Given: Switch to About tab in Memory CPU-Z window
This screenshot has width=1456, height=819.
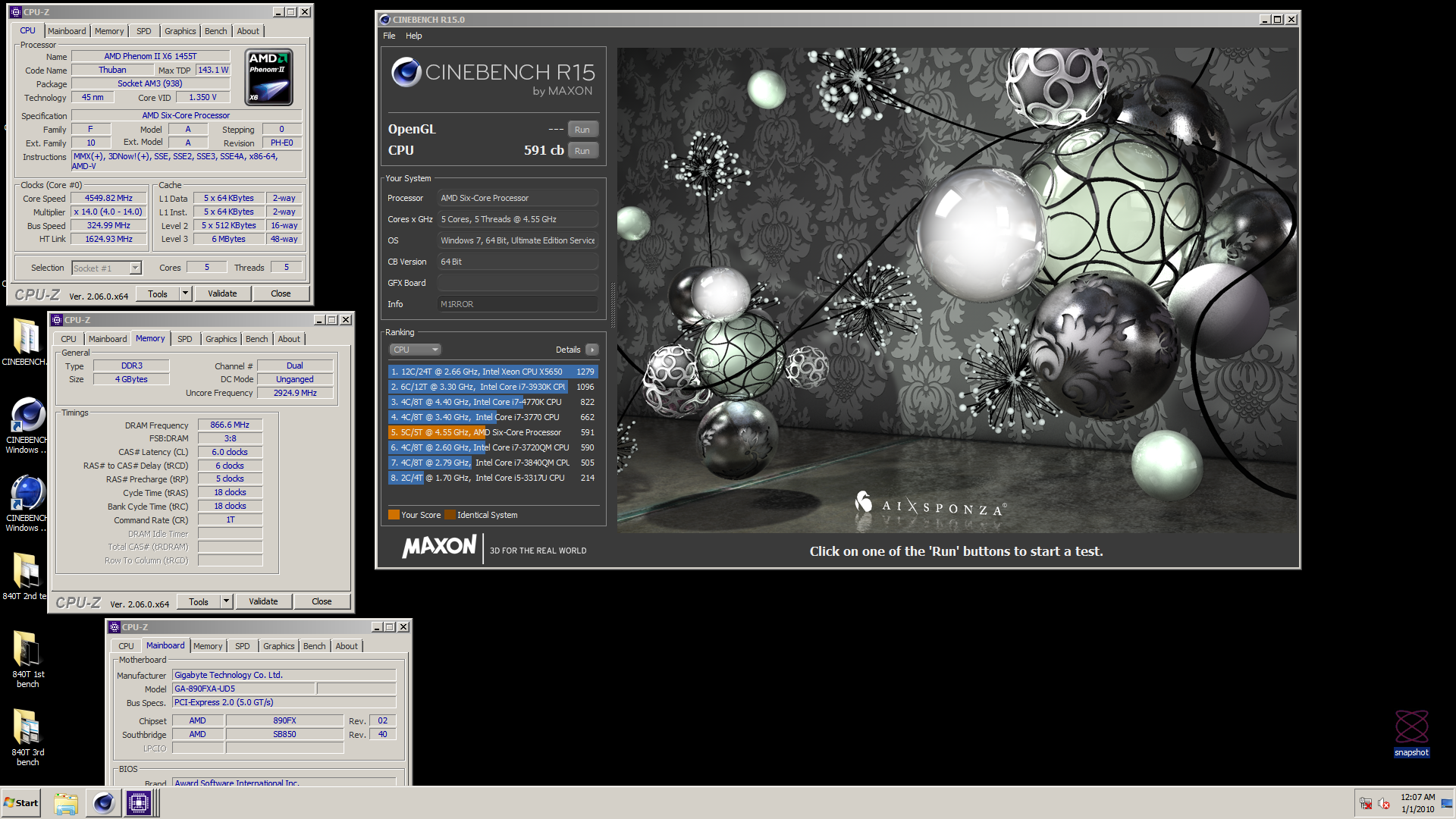Looking at the screenshot, I should point(289,339).
